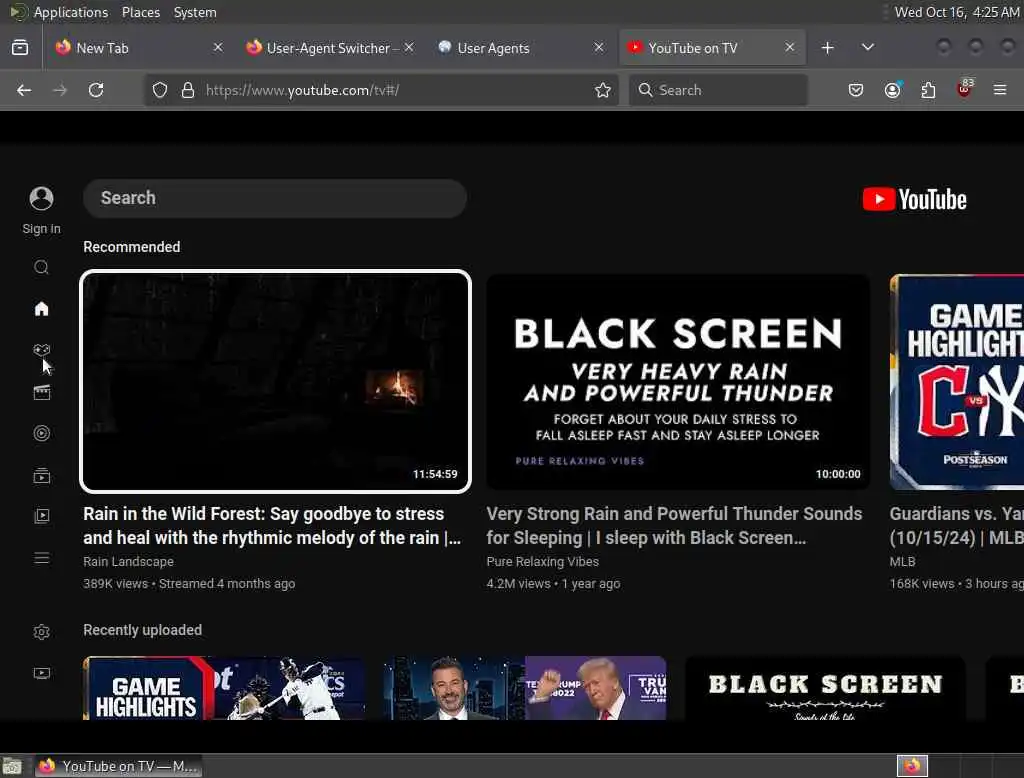1024x778 pixels.
Task: Open Firefox application hamburger menu
Action: 1000,90
